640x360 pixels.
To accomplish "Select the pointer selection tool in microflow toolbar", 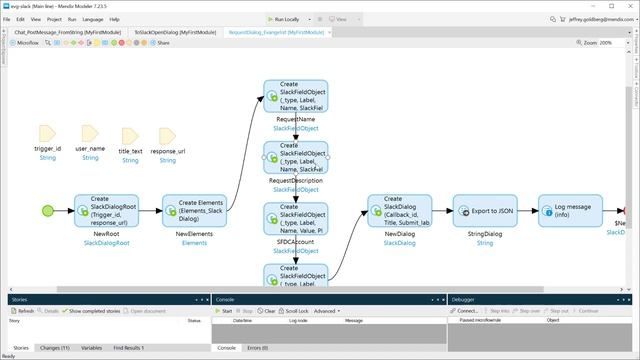I will 48,42.
